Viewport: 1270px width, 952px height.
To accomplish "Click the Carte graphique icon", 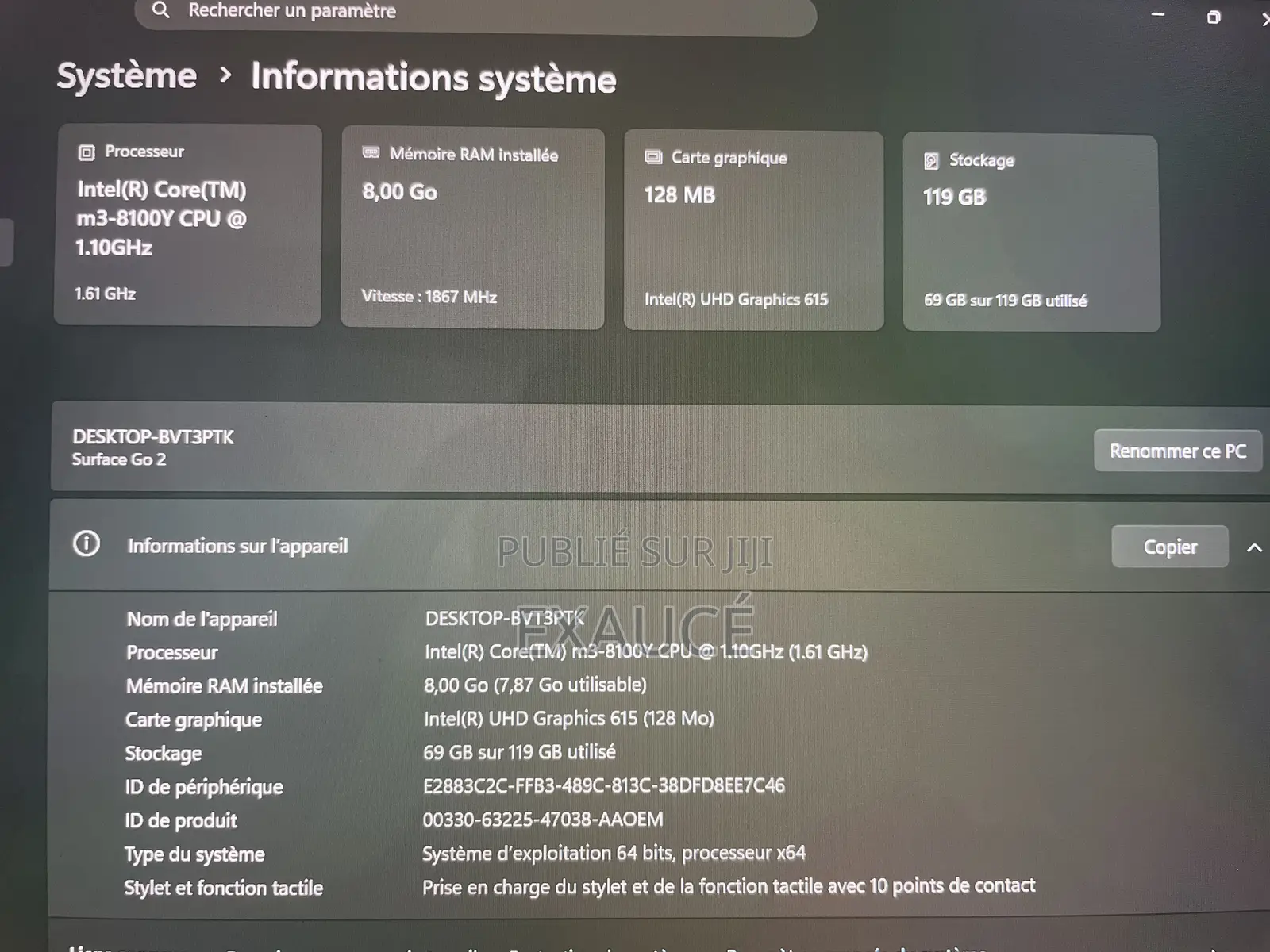I will coord(653,157).
